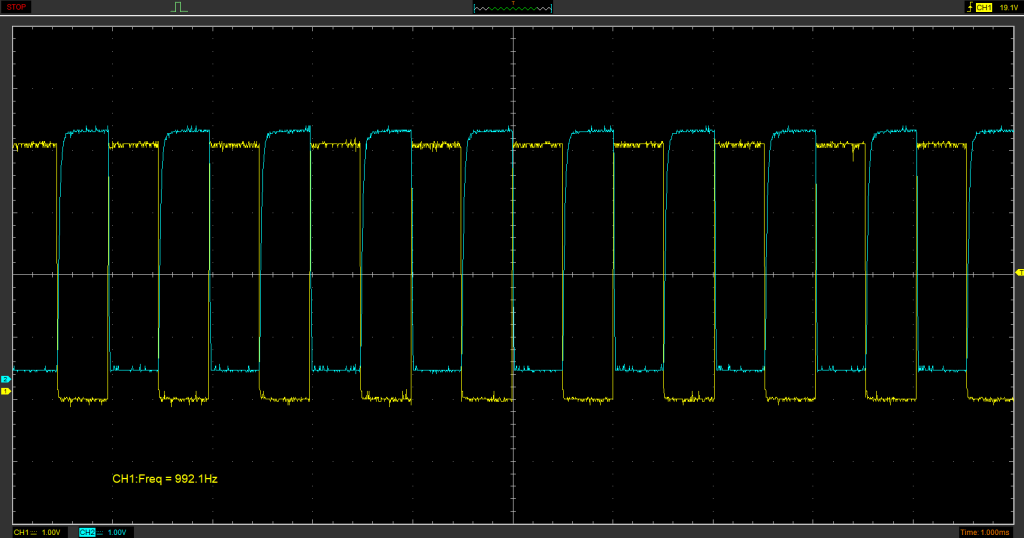
Task: Click the CH2 label in bottom bar
Action: 86,532
